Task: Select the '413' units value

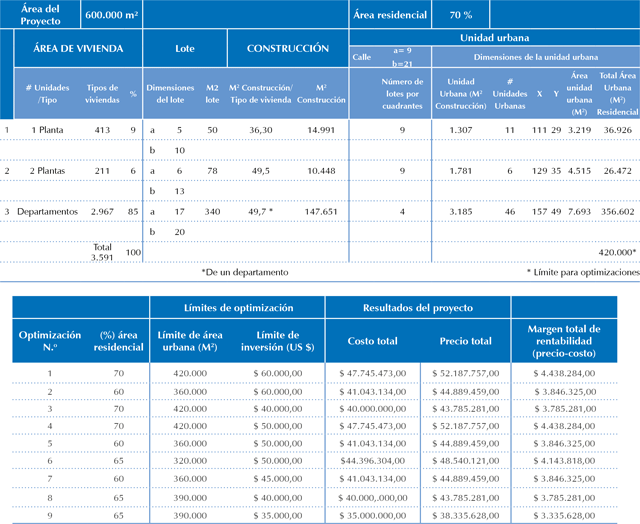Action: click(x=102, y=130)
